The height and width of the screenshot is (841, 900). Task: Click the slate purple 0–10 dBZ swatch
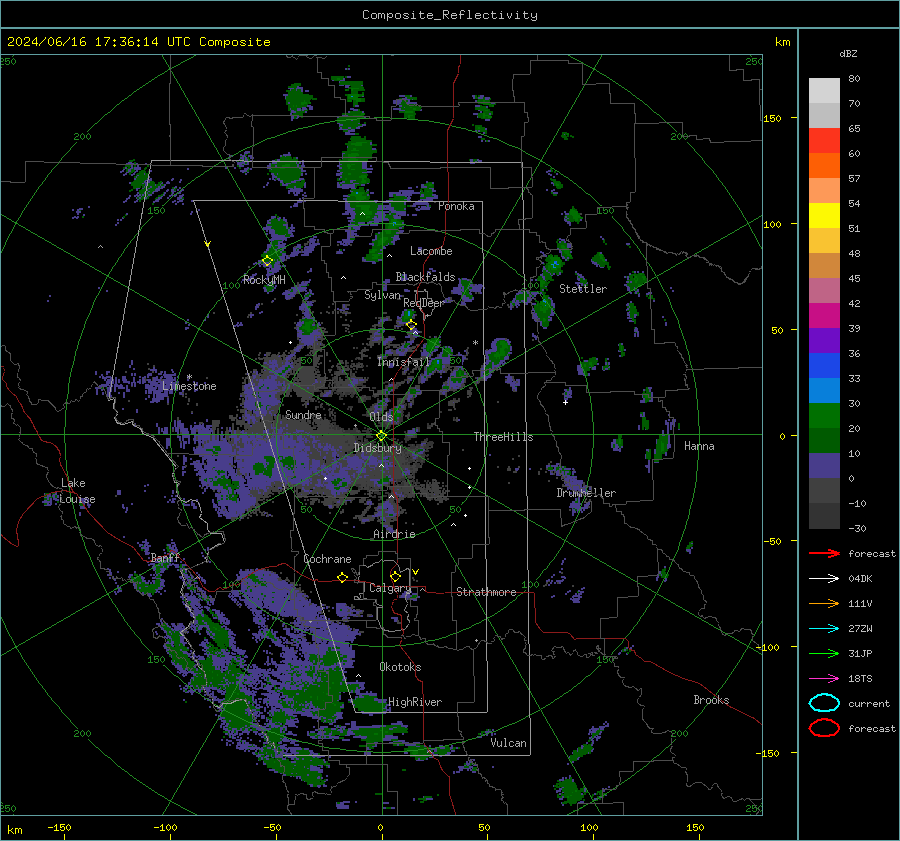(x=824, y=466)
